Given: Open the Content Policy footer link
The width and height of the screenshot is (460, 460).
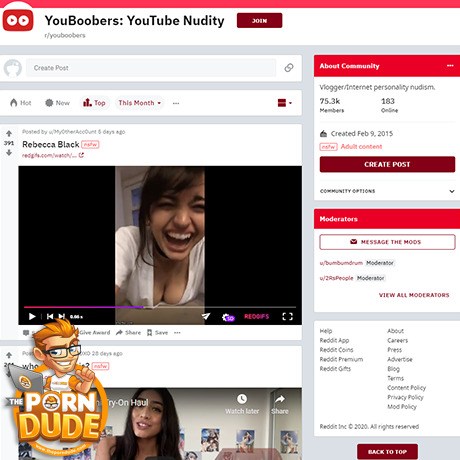Looking at the screenshot, I should click(x=407, y=388).
